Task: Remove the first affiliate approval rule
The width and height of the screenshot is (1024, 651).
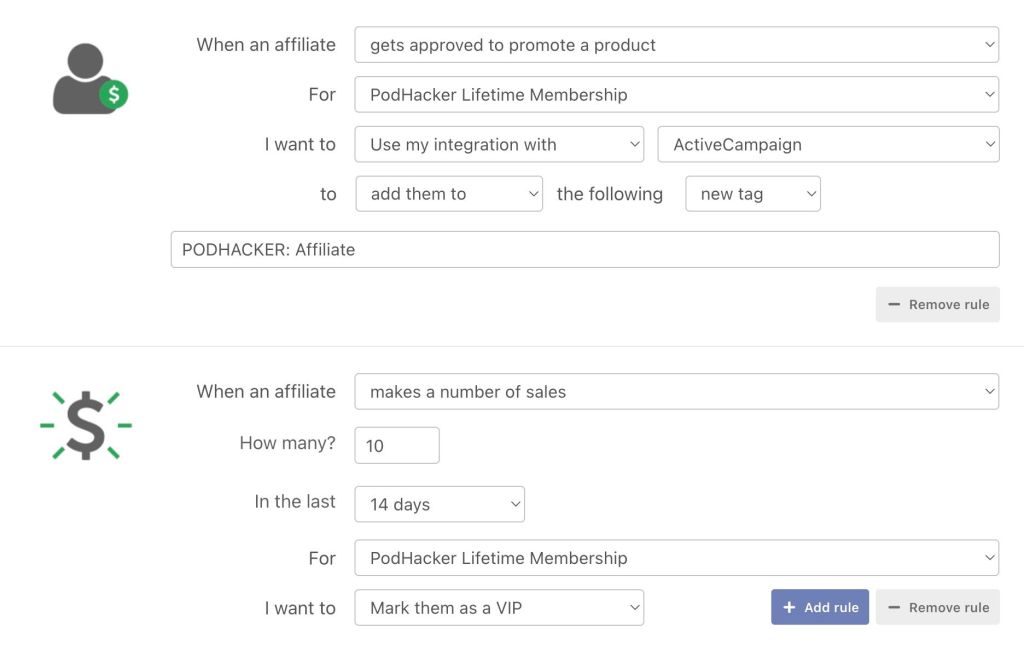Action: 937,305
